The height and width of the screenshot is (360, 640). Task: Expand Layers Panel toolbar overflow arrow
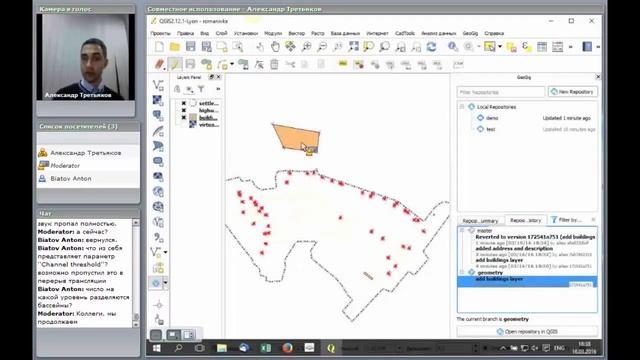point(218,89)
